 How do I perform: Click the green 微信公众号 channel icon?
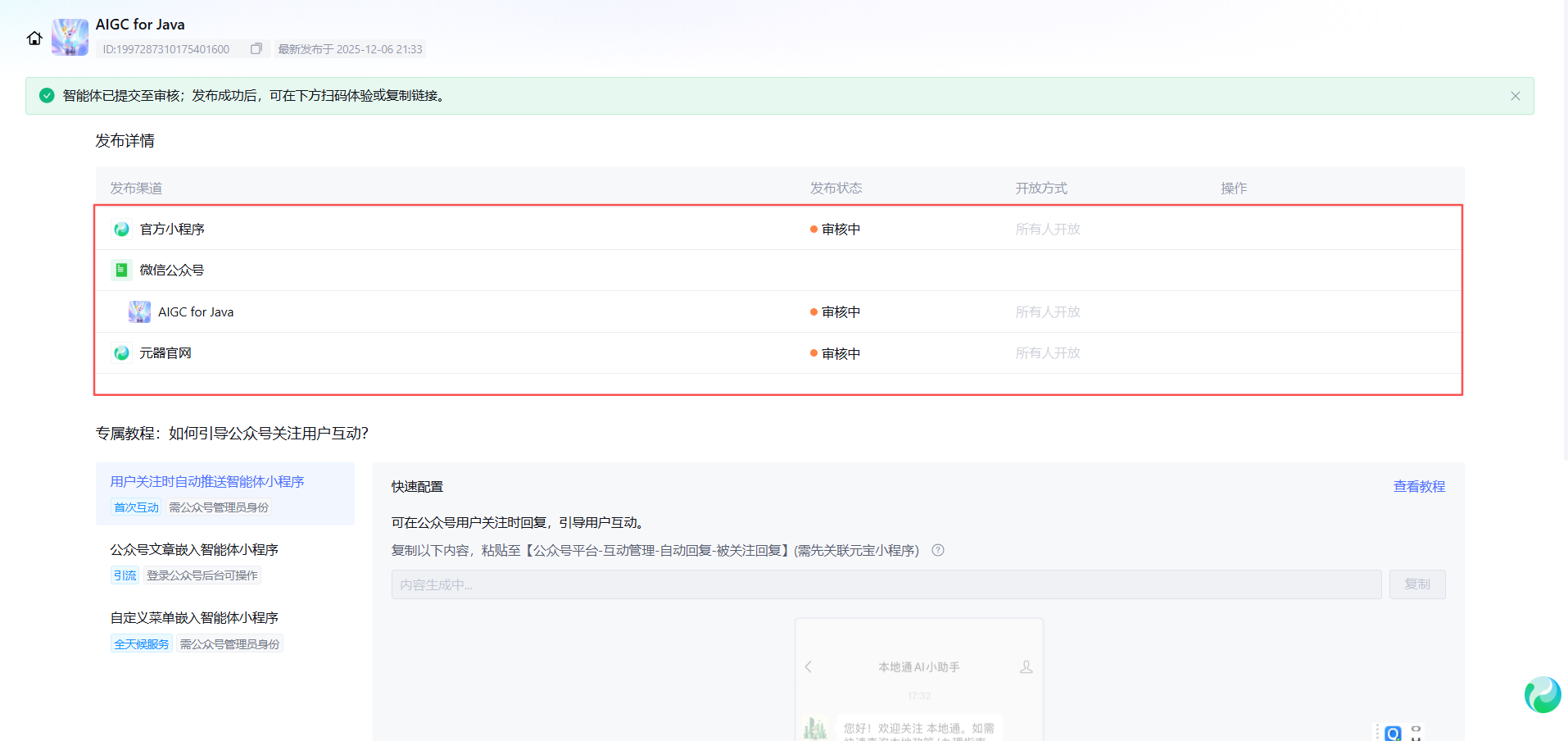pyautogui.click(x=121, y=270)
